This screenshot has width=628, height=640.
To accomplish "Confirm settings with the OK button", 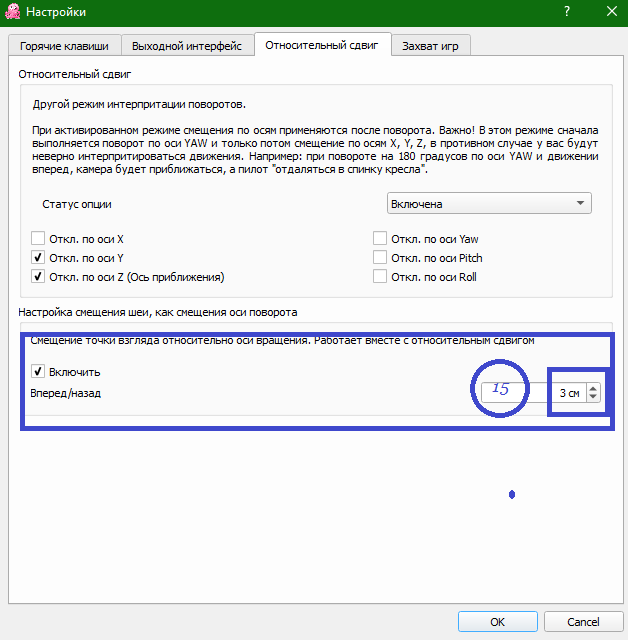I will click(497, 622).
